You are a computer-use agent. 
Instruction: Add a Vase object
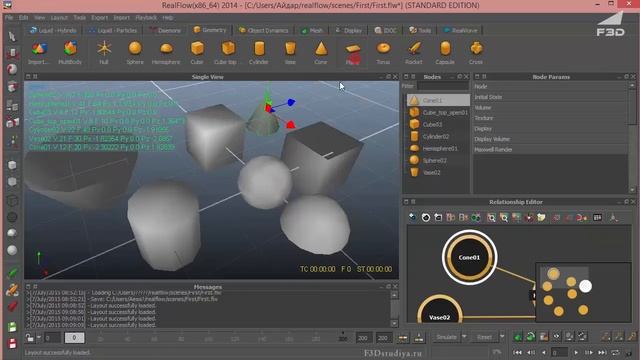(290, 53)
